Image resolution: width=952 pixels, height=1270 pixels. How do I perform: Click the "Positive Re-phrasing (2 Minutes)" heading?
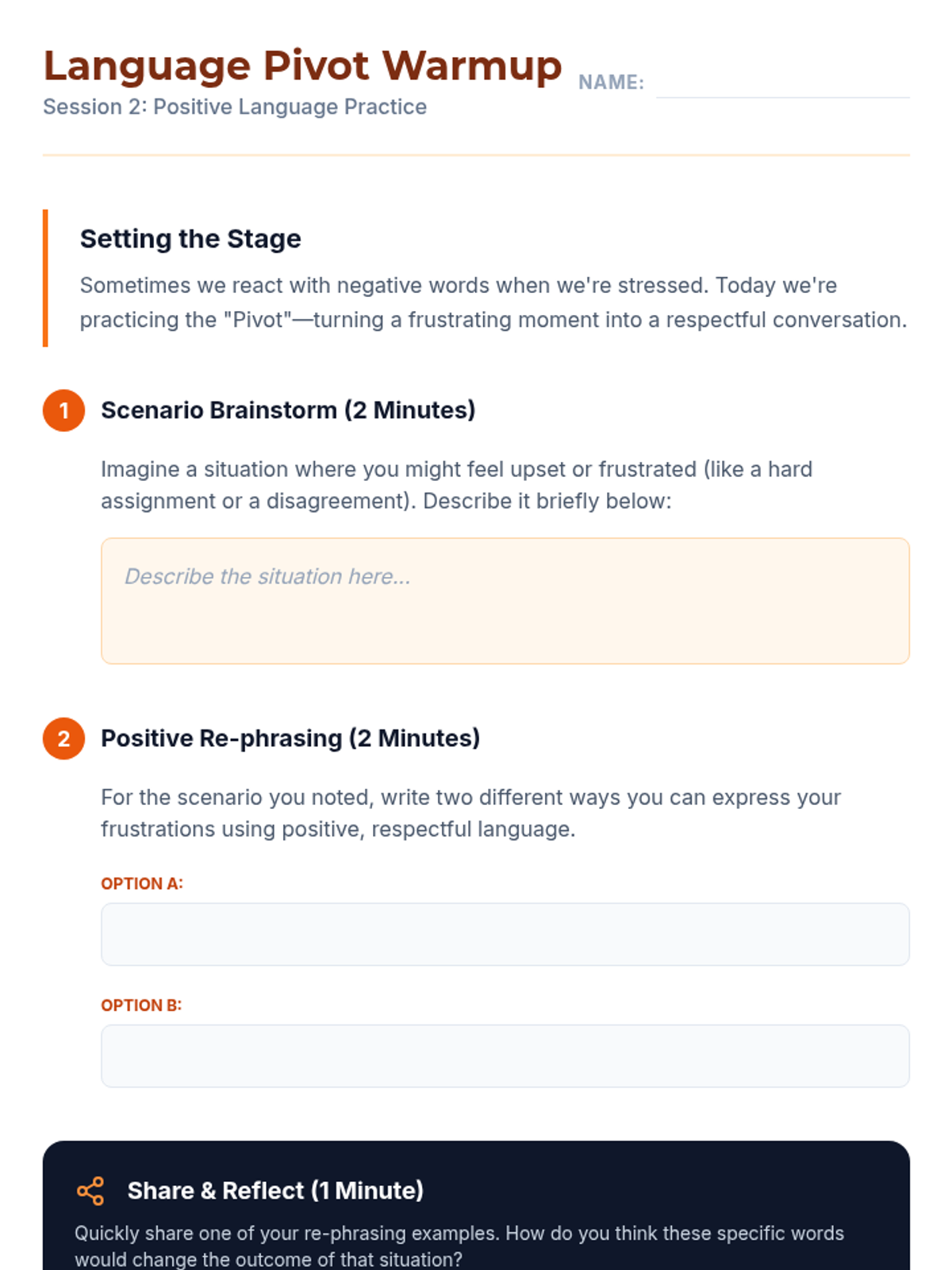290,738
